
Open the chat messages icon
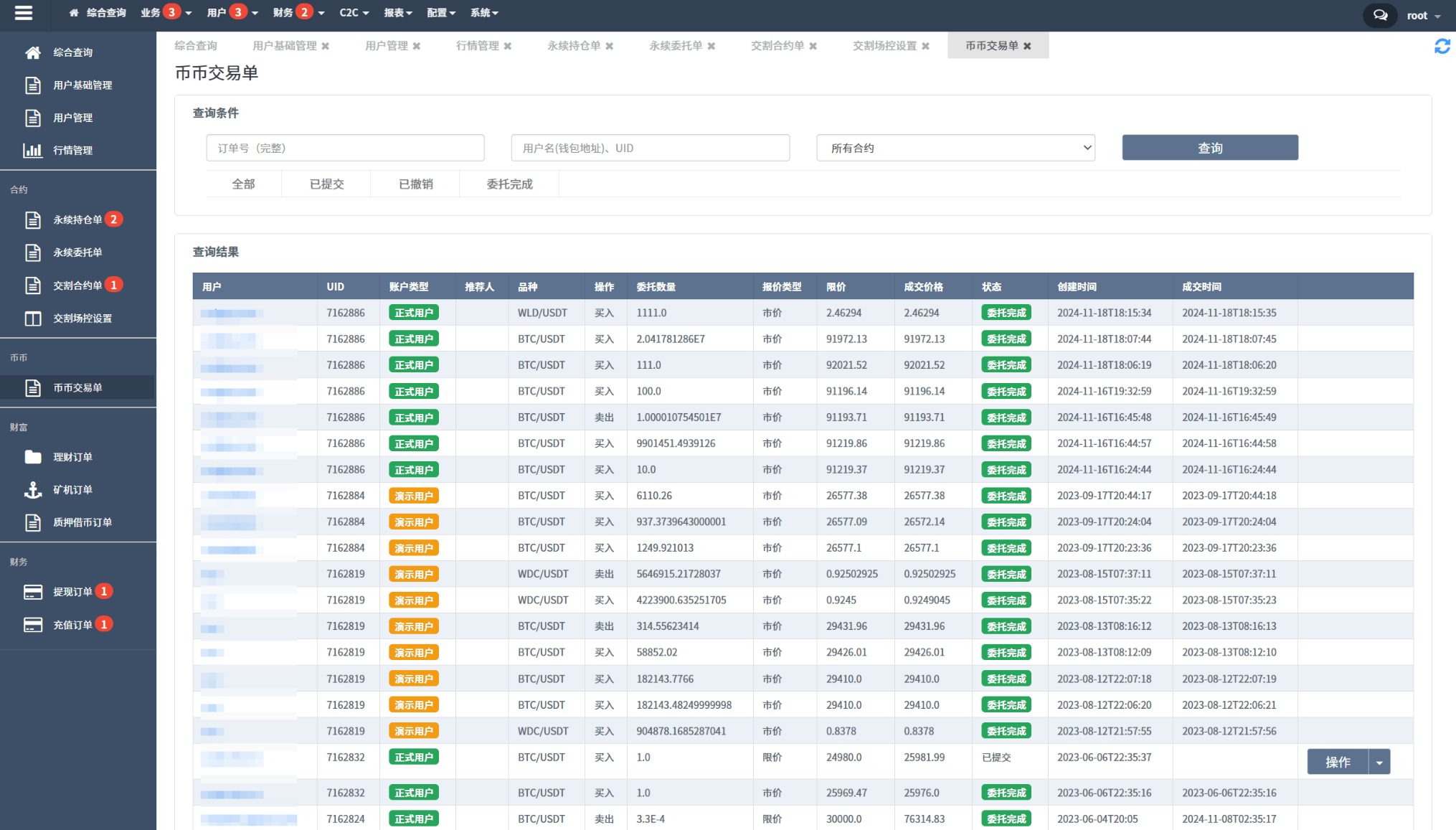[x=1380, y=15]
